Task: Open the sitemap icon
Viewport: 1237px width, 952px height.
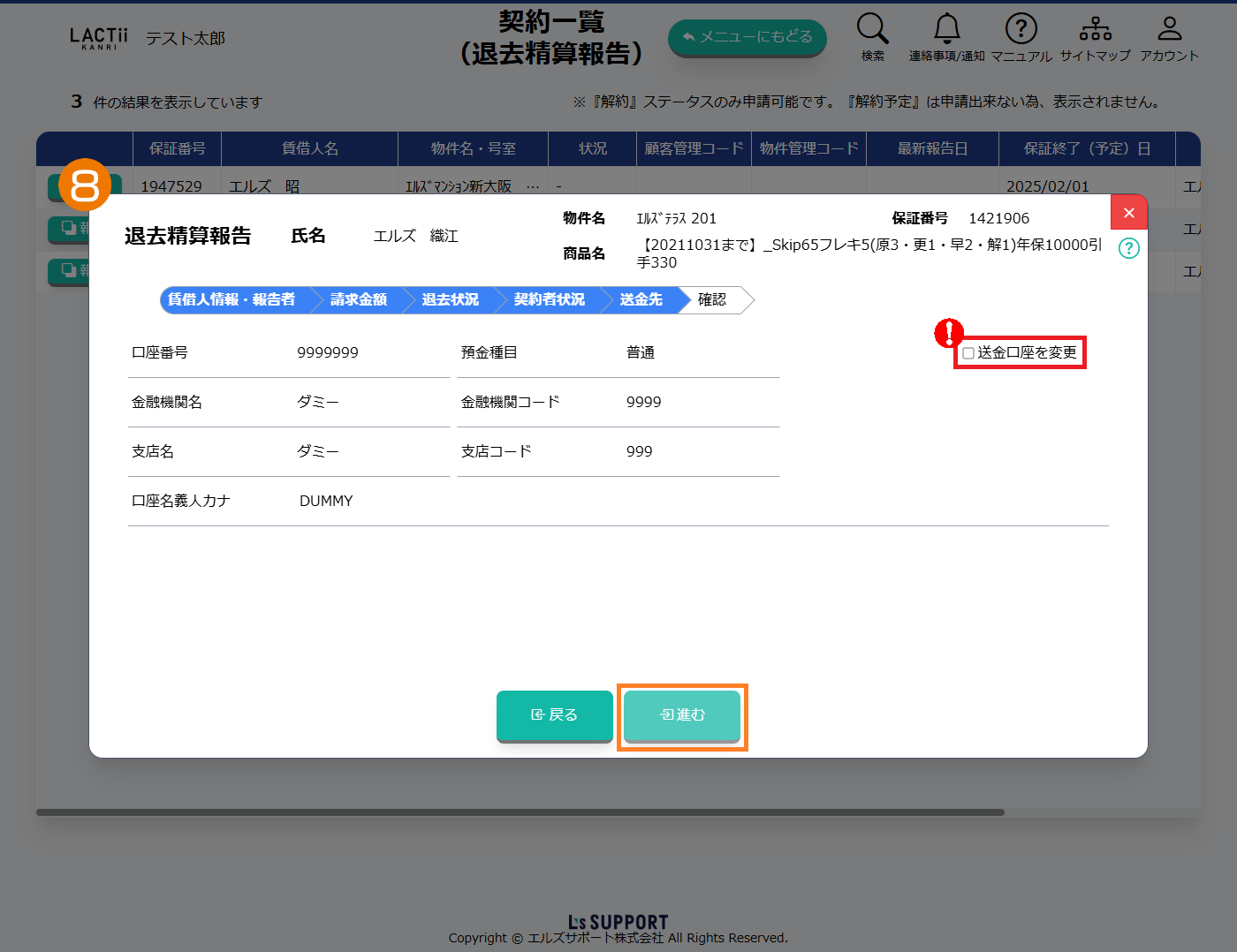Action: (1095, 29)
